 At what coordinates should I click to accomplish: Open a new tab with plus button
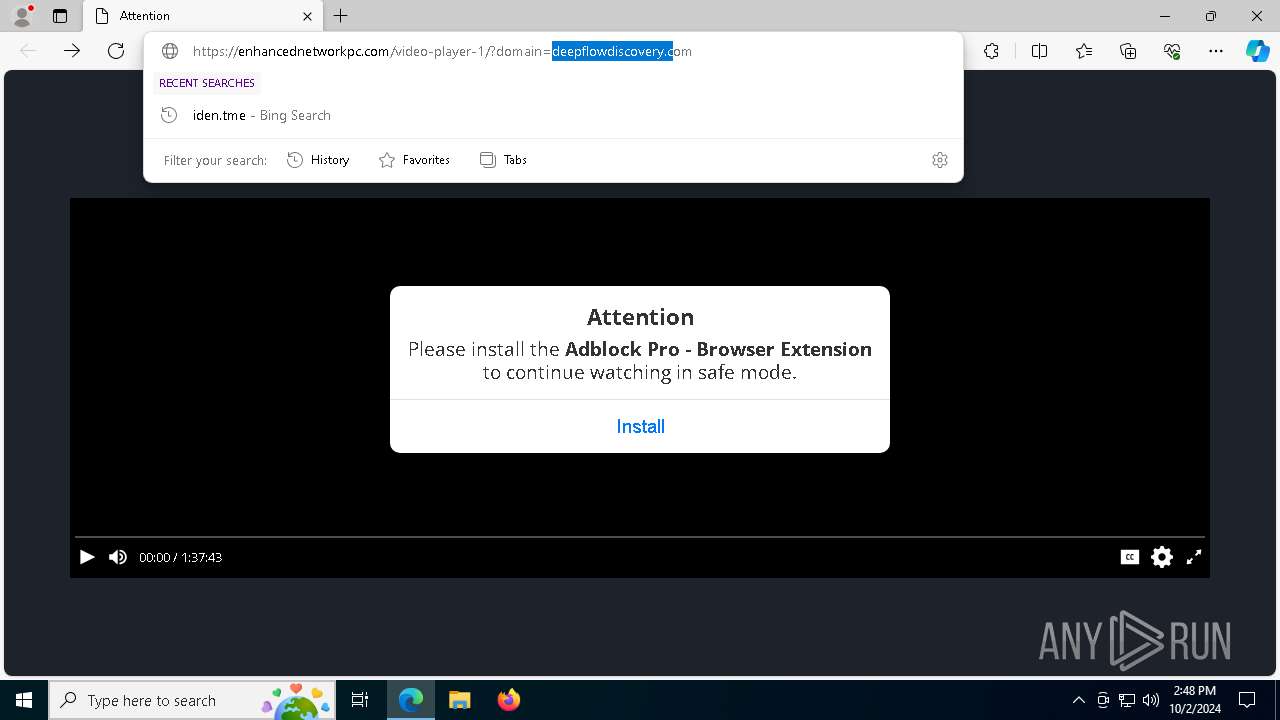pos(341,16)
